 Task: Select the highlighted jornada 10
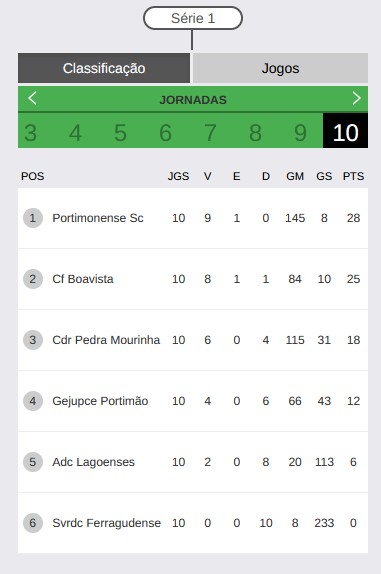coord(345,131)
